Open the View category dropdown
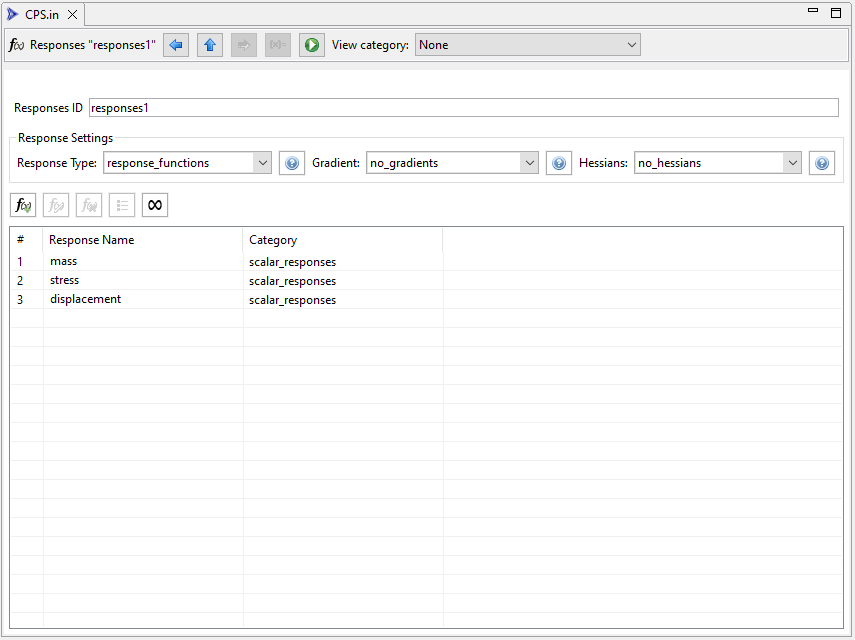855x640 pixels. point(527,45)
